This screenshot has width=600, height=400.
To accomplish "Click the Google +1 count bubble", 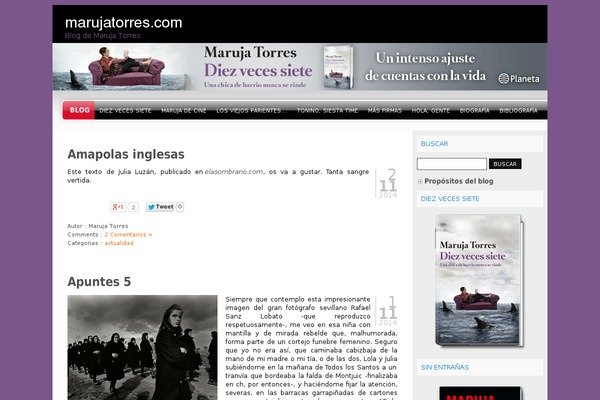I will tap(133, 207).
